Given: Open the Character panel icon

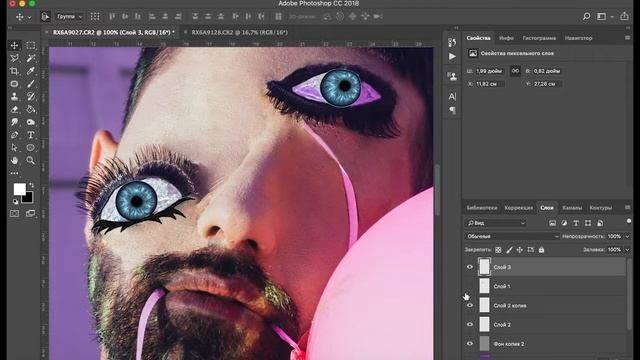Looking at the screenshot, I should [x=452, y=96].
